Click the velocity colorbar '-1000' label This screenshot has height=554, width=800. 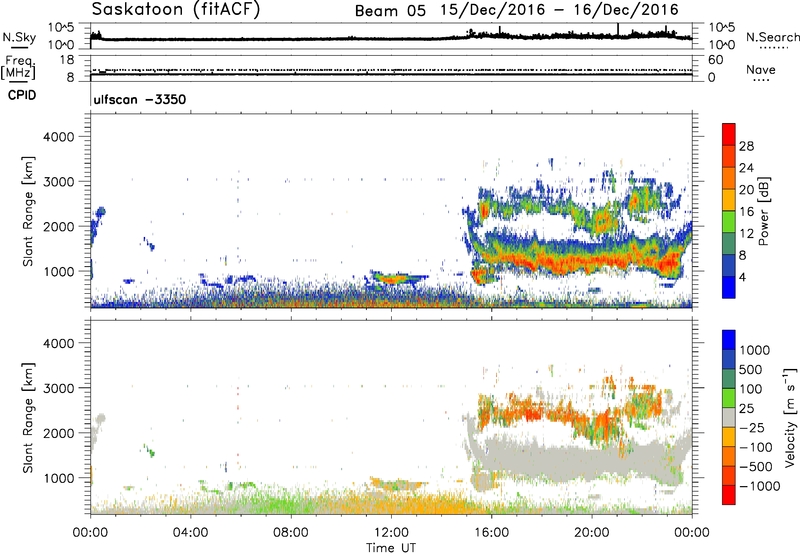759,486
